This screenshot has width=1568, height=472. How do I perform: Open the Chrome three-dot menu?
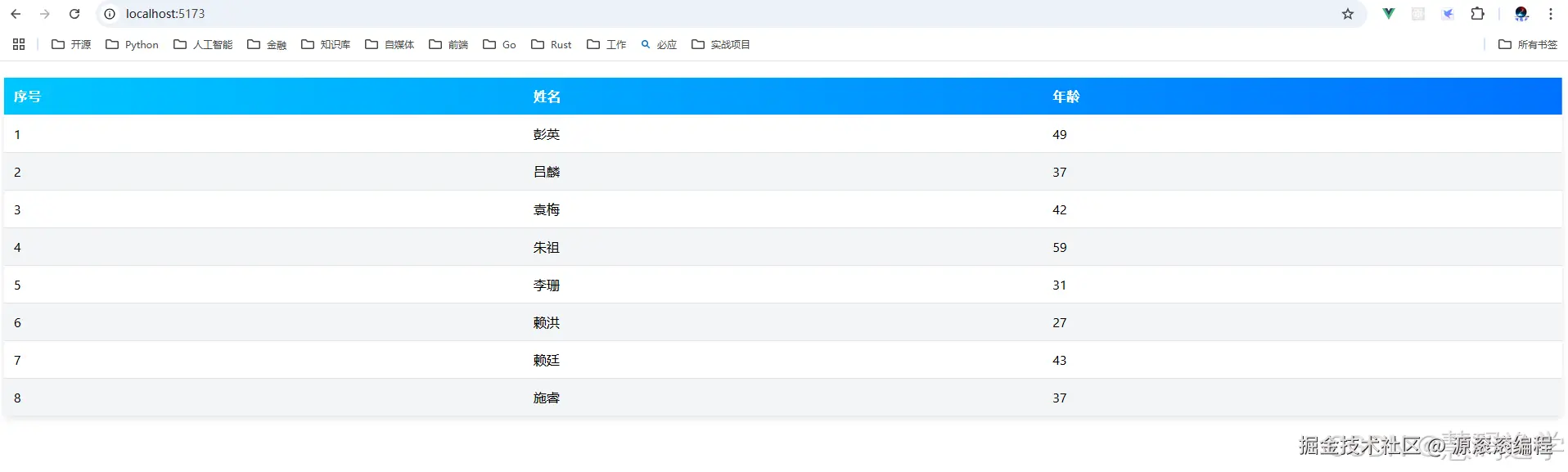pos(1551,14)
